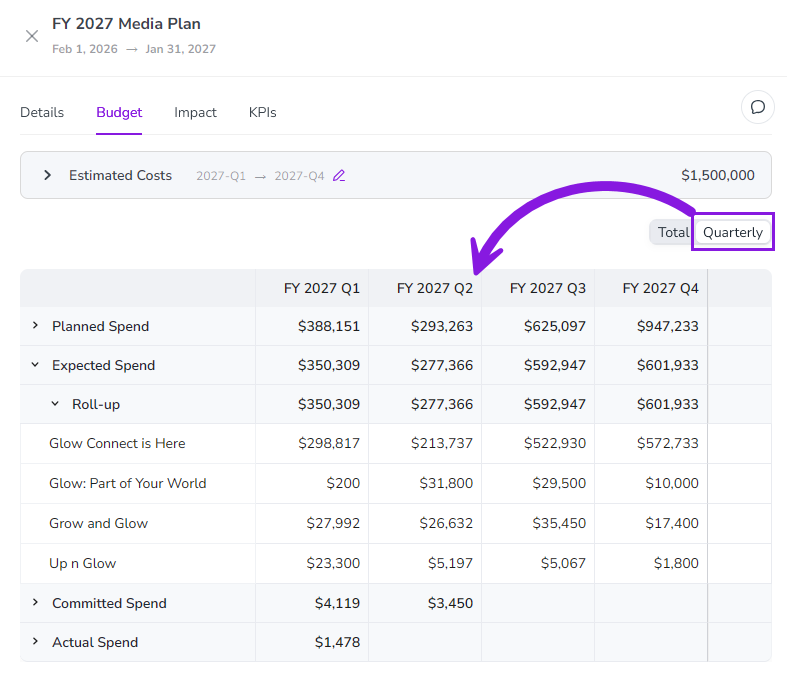Select the Glow: Part of Your World label

(x=127, y=483)
